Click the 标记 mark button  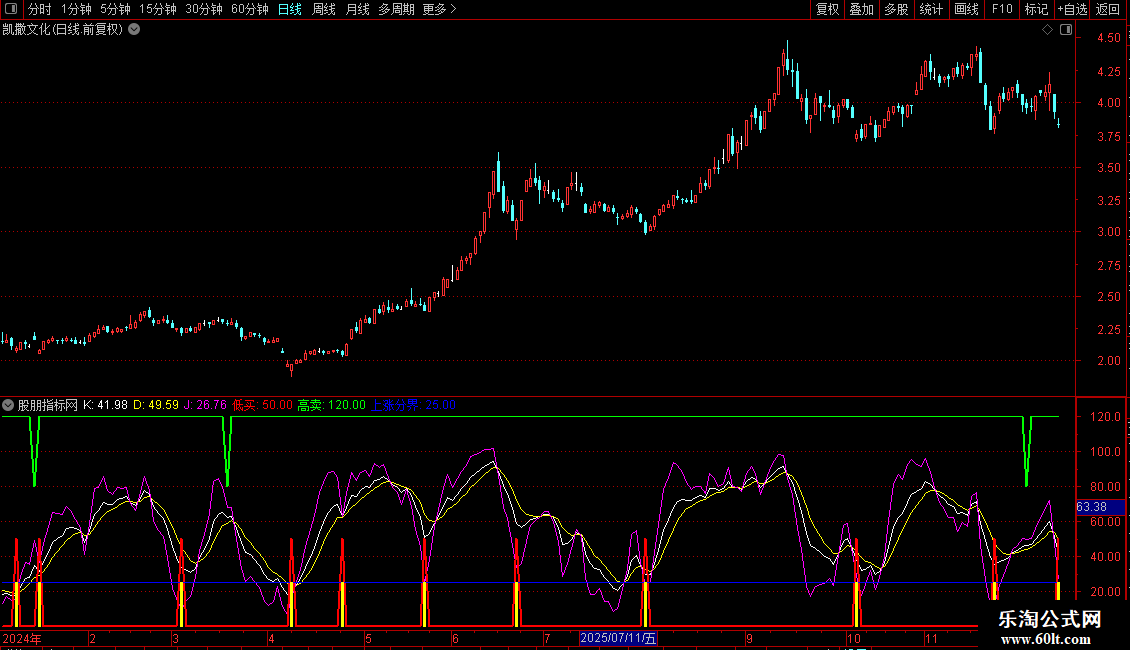pos(1036,9)
